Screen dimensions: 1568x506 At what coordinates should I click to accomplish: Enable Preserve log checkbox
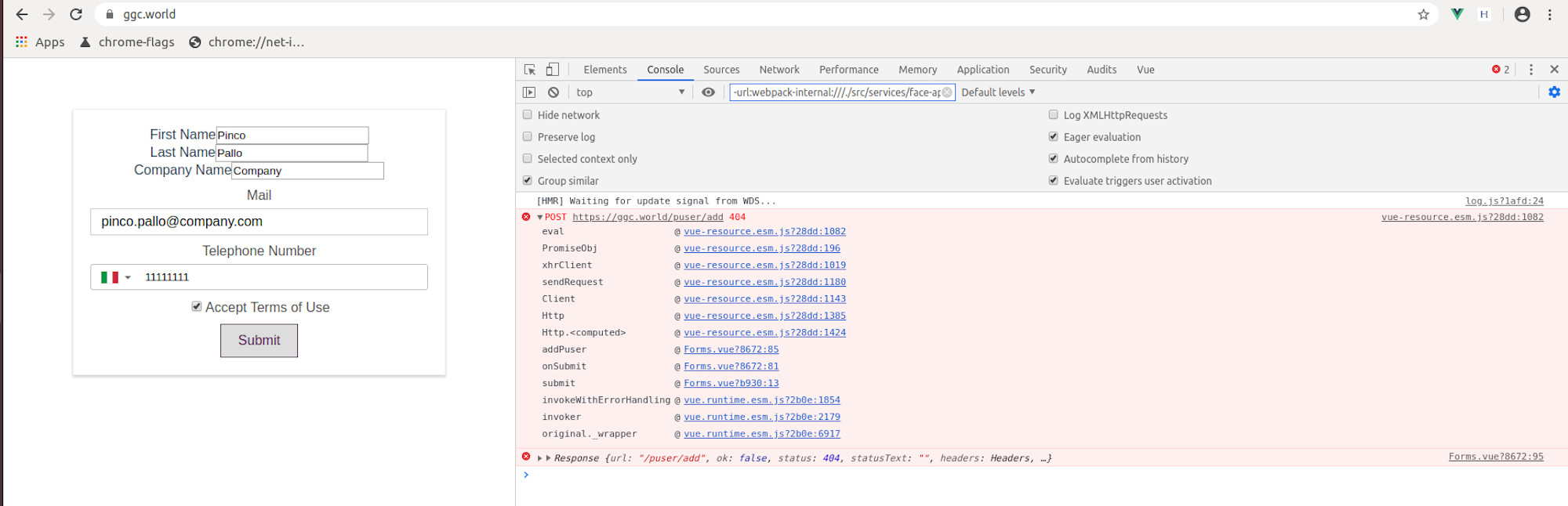pyautogui.click(x=528, y=136)
